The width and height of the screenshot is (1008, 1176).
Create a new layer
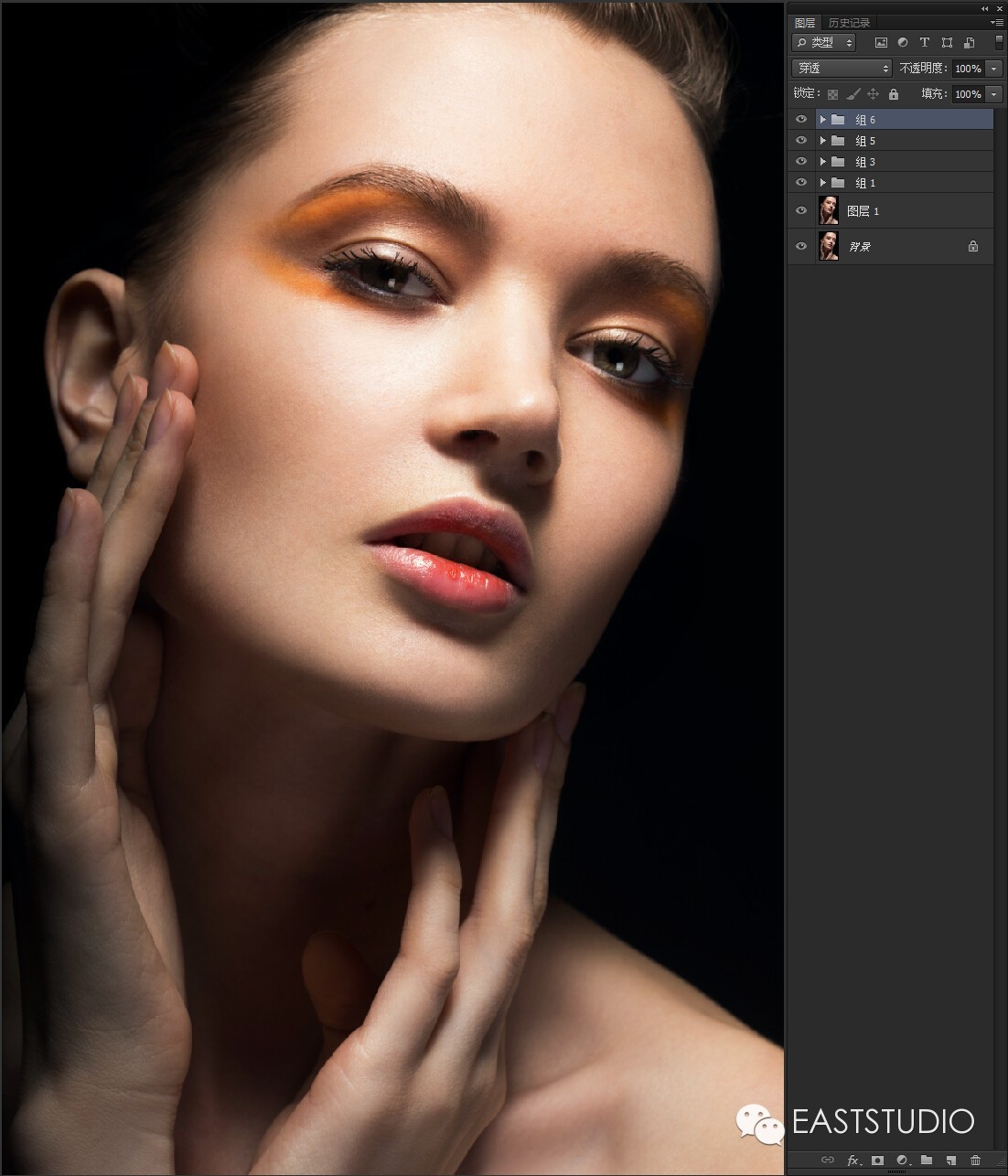click(x=951, y=1160)
